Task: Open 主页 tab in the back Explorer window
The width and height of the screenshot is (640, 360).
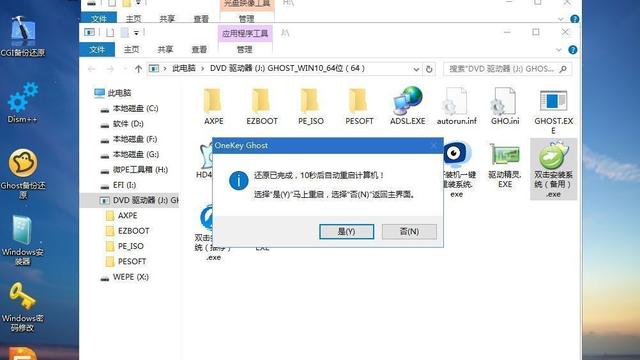Action: pyautogui.click(x=133, y=18)
